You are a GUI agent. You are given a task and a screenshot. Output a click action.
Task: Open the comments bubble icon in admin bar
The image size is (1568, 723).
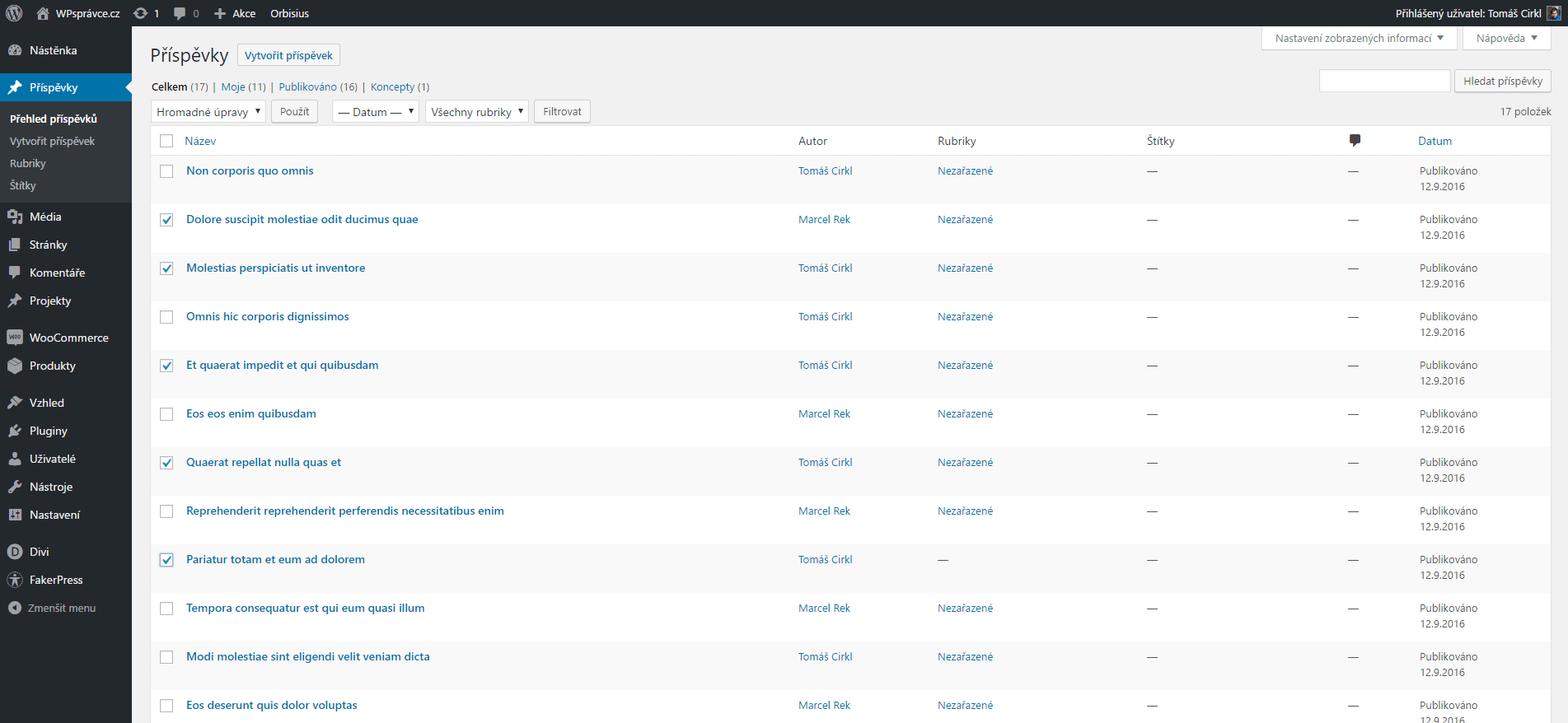[180, 13]
